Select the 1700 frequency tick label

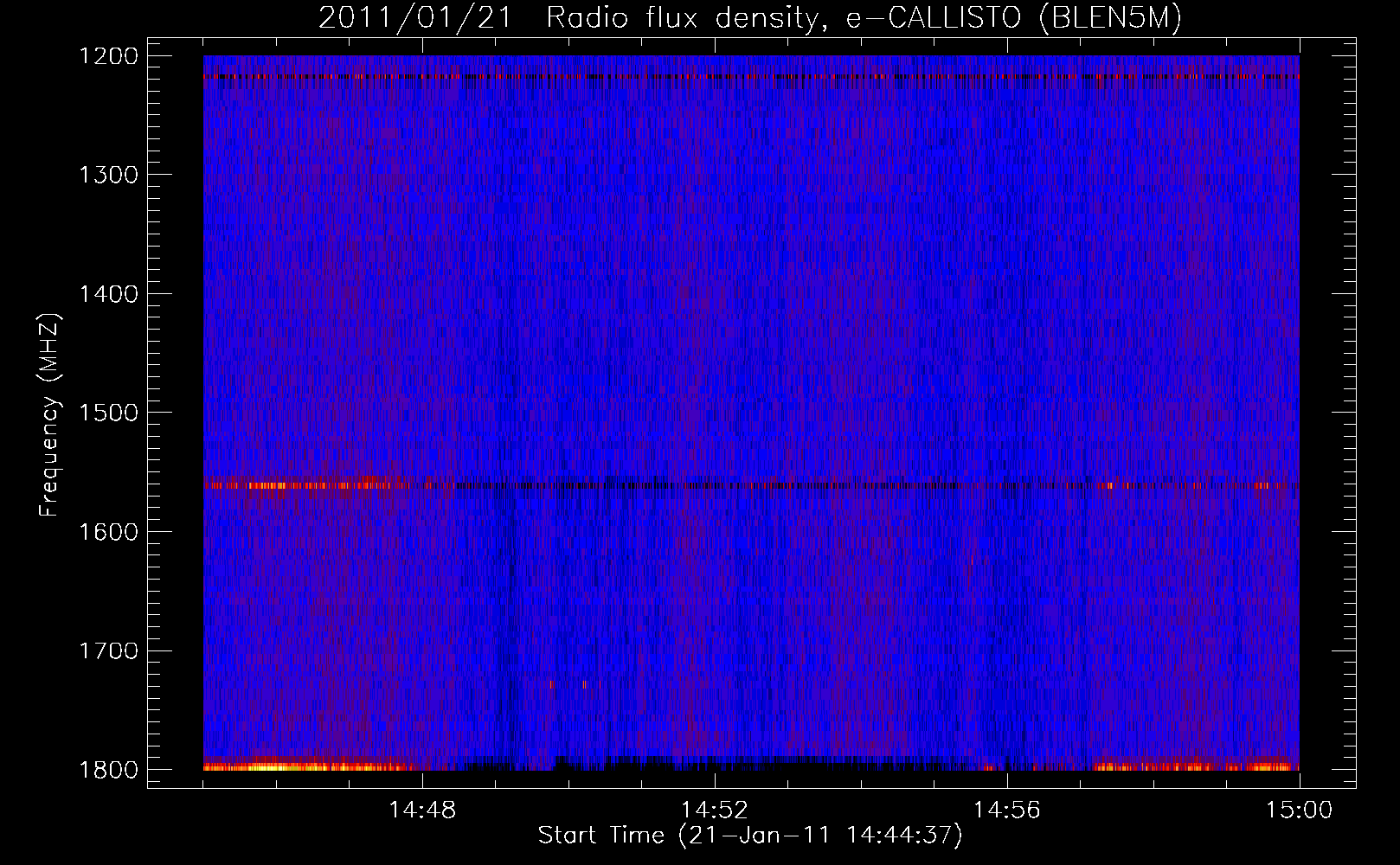coord(109,650)
